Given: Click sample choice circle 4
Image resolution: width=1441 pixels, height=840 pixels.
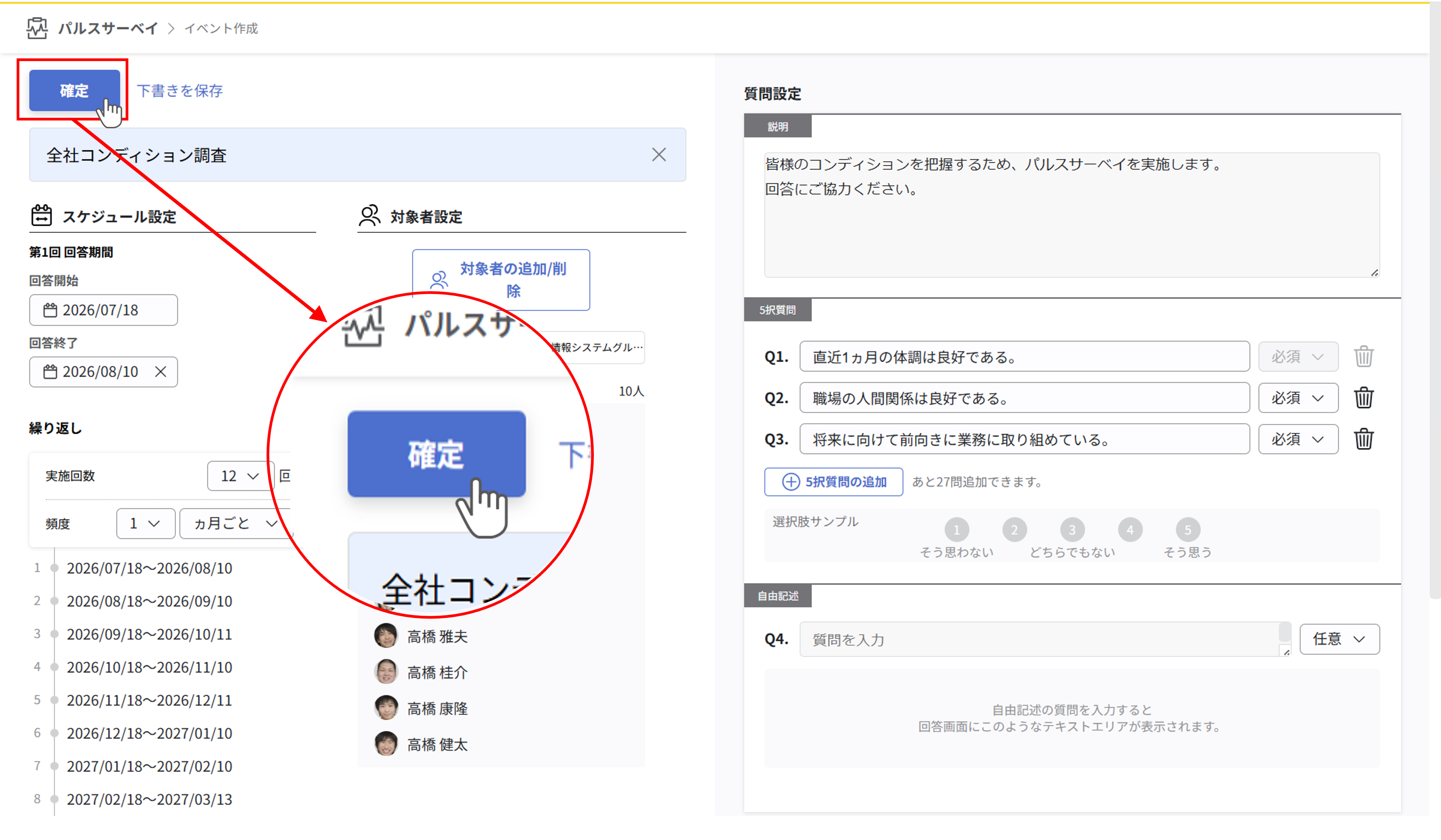Looking at the screenshot, I should tap(1130, 530).
